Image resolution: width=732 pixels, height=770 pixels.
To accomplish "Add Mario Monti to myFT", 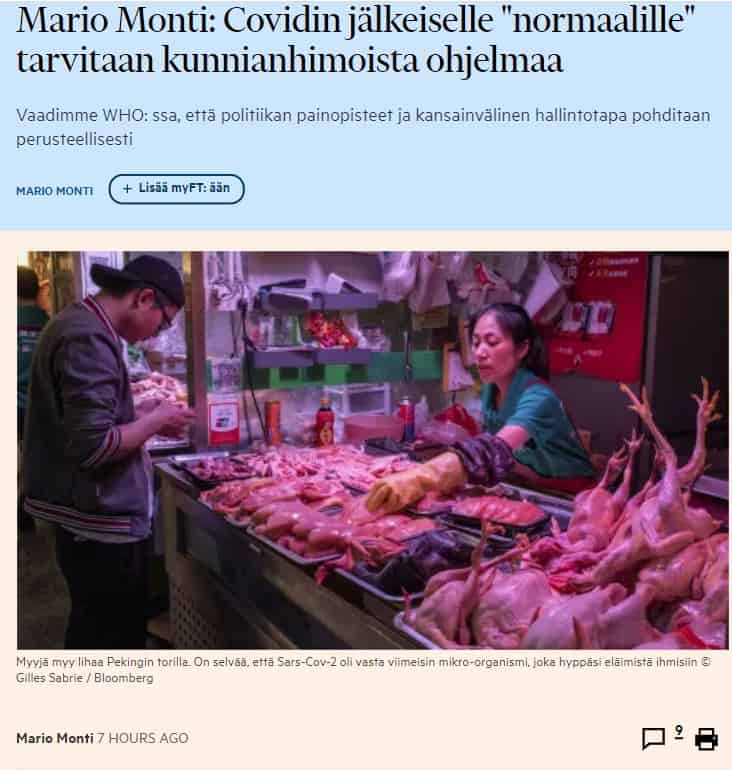I will click(x=176, y=189).
